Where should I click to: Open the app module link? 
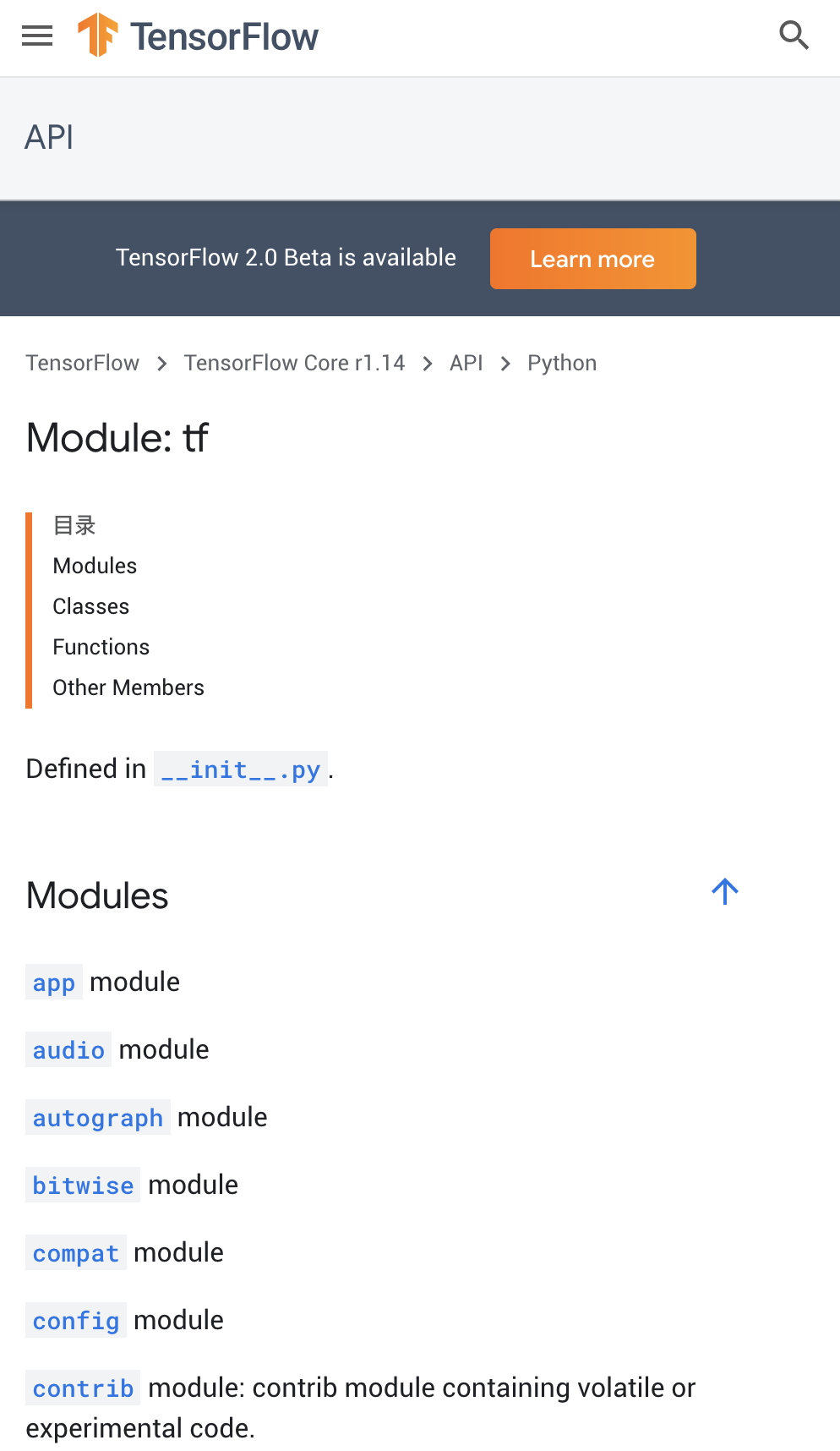tap(54, 983)
